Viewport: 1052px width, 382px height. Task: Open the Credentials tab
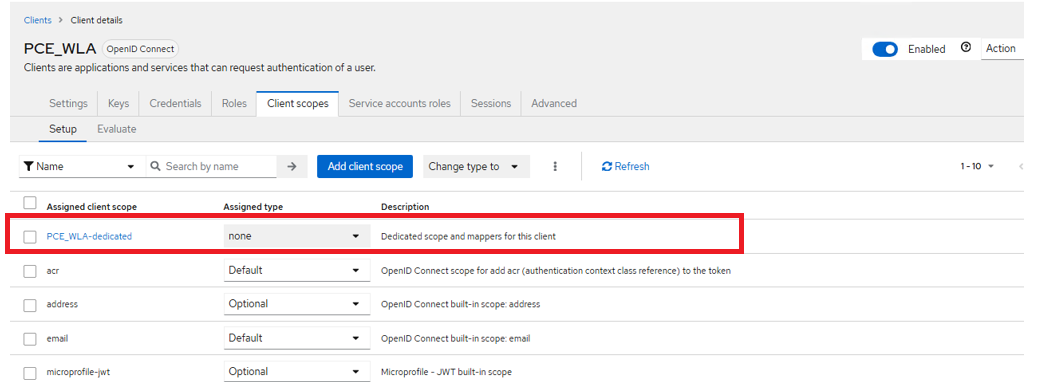tap(175, 103)
